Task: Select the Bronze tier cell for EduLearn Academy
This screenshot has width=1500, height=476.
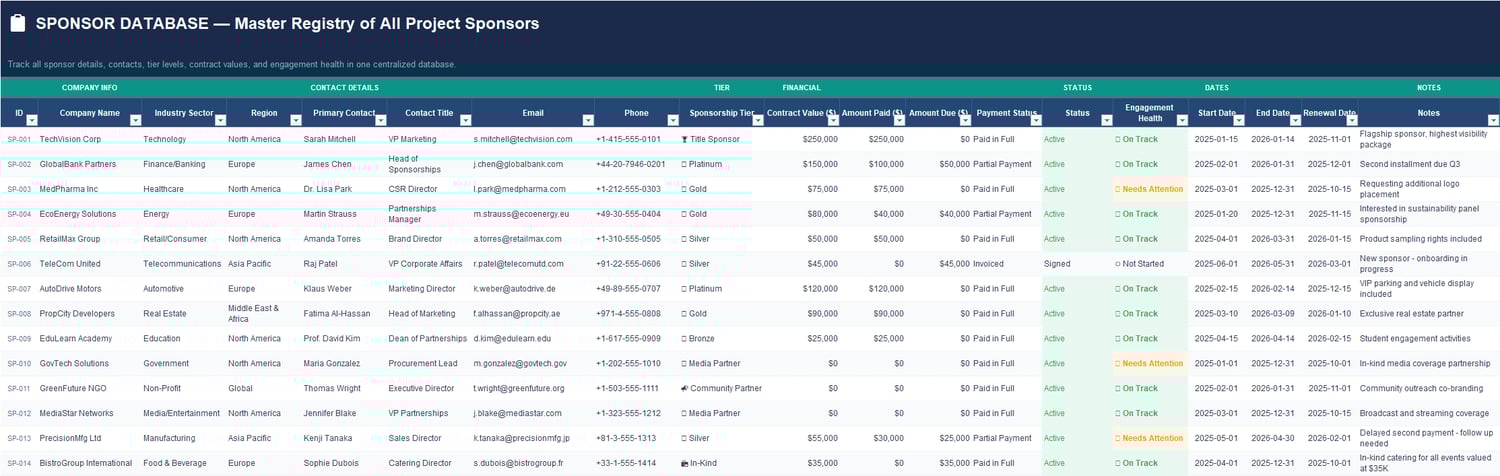Action: pyautogui.click(x=721, y=339)
